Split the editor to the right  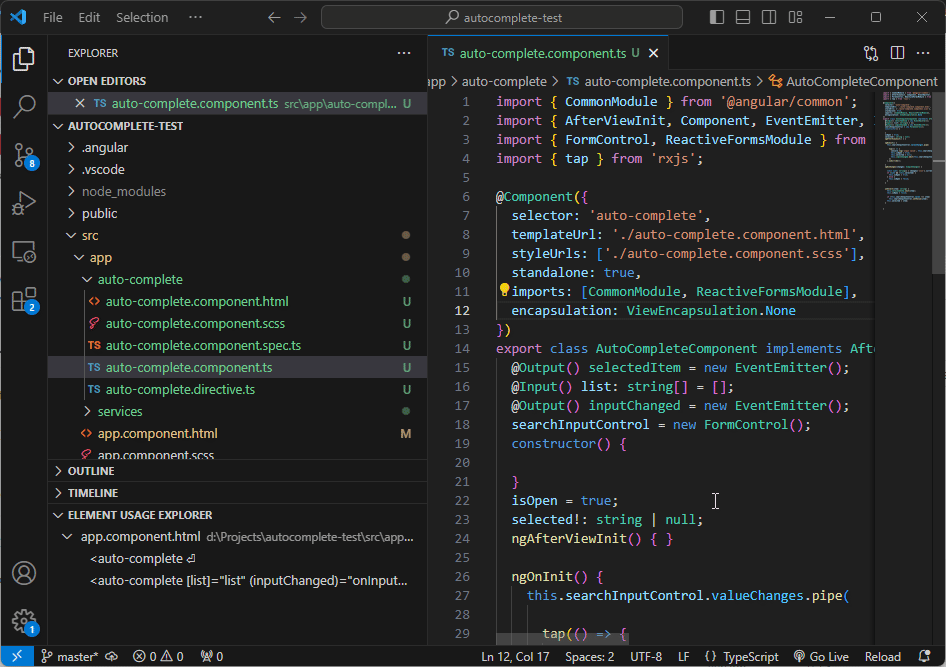[x=897, y=53]
